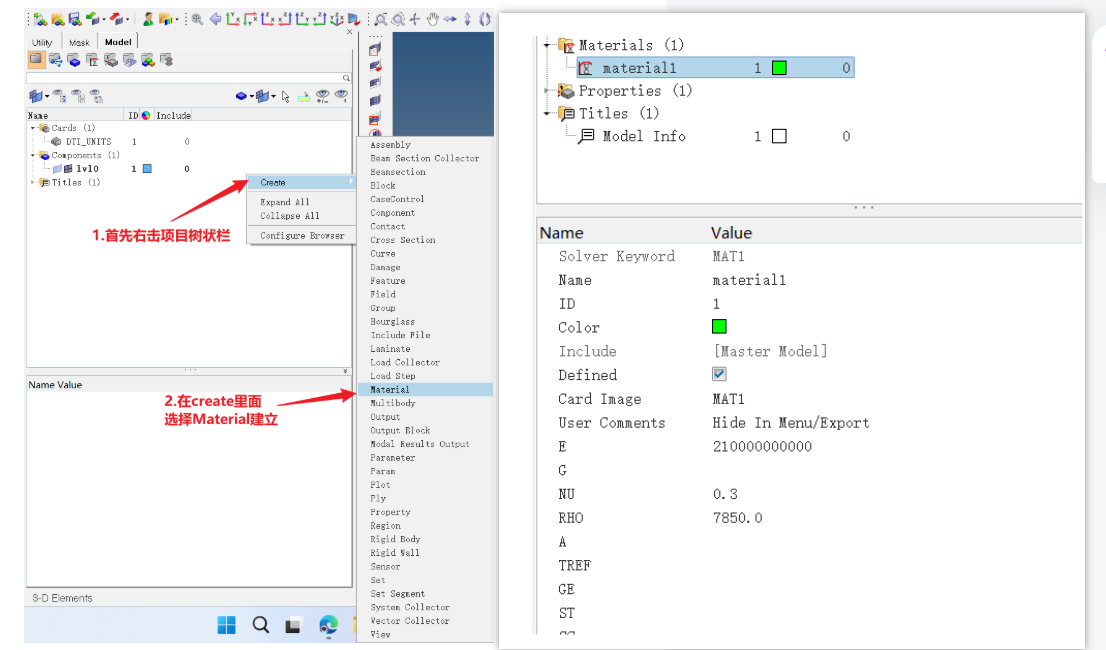Click the E value 210000000000
The height and width of the screenshot is (650, 1106).
click(762, 446)
